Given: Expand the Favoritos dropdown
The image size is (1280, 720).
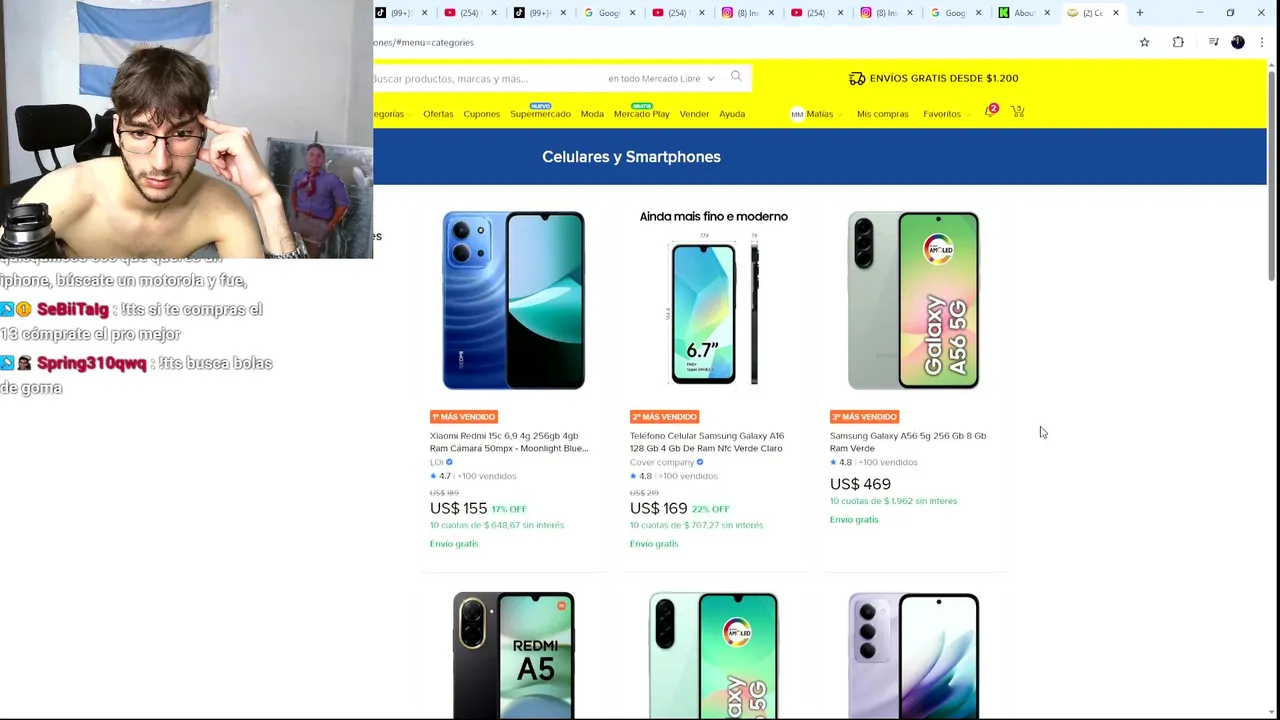Looking at the screenshot, I should [945, 114].
